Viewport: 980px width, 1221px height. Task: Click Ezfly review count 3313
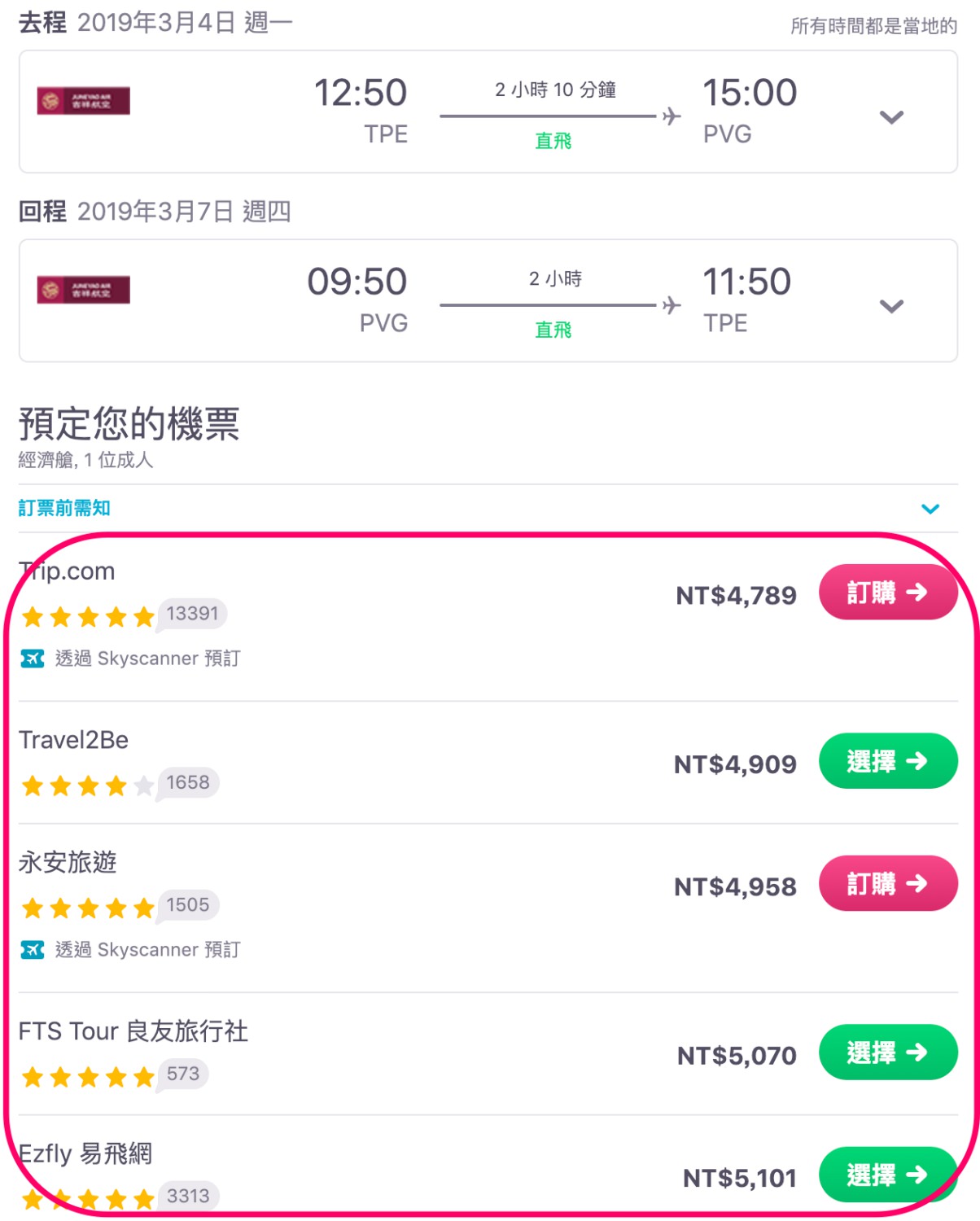pyautogui.click(x=188, y=1196)
